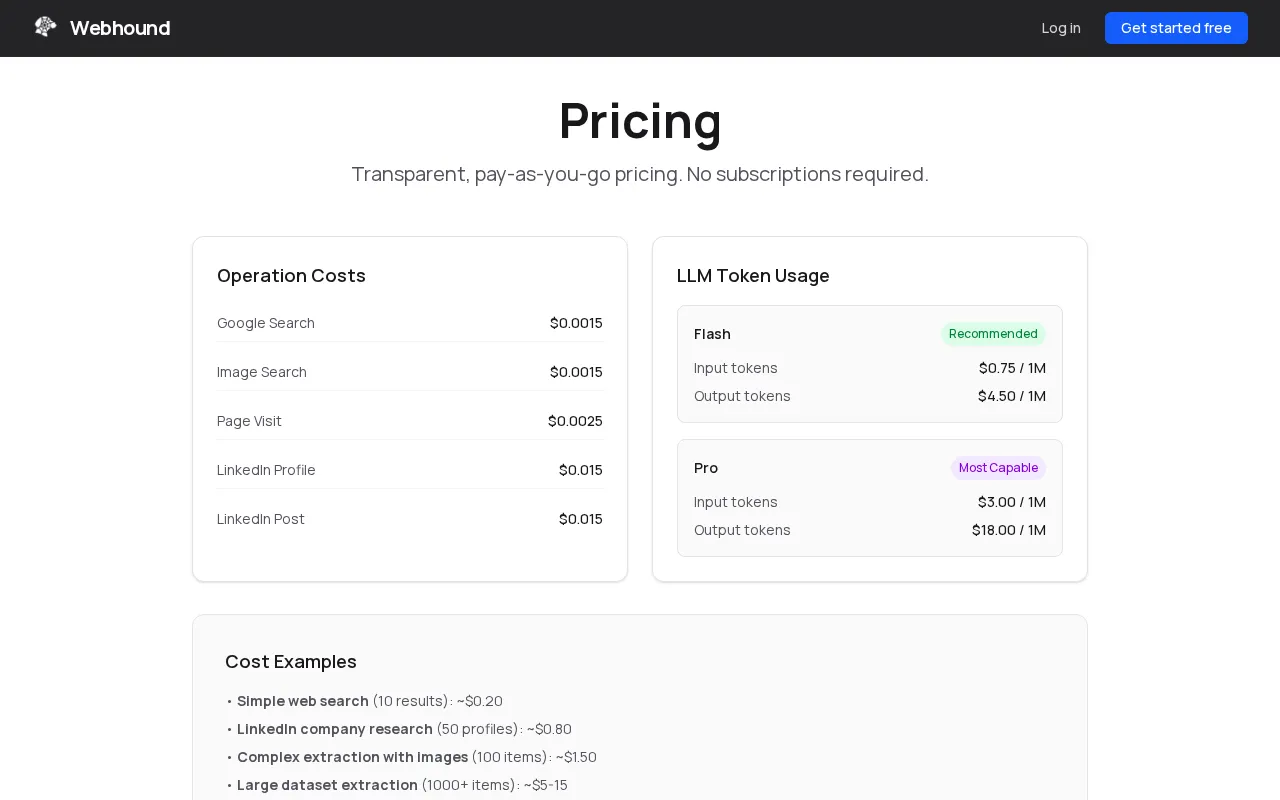Select Pro Input tokens label
This screenshot has width=1280, height=800.
pos(736,502)
